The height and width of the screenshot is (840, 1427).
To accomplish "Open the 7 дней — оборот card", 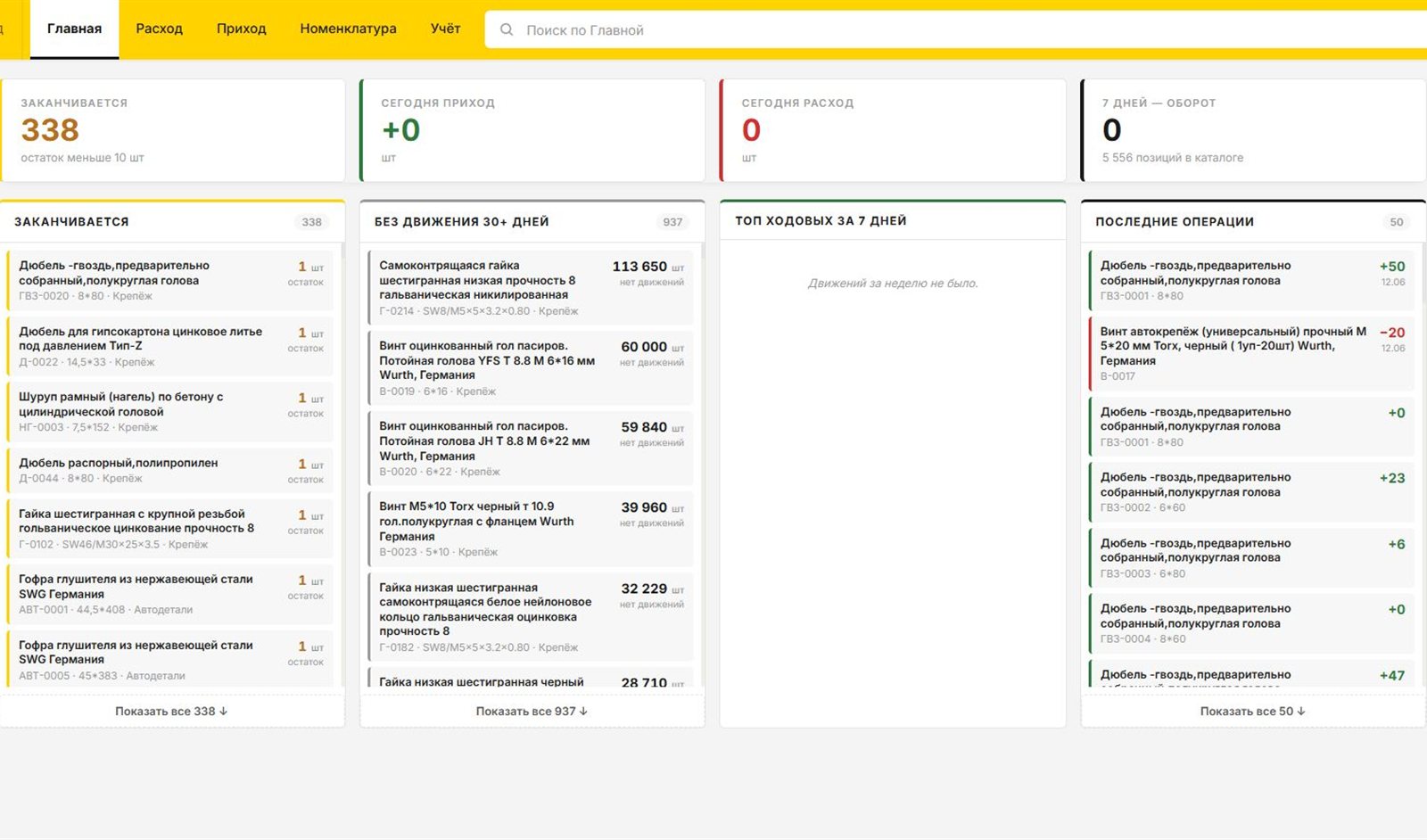I will point(1253,130).
